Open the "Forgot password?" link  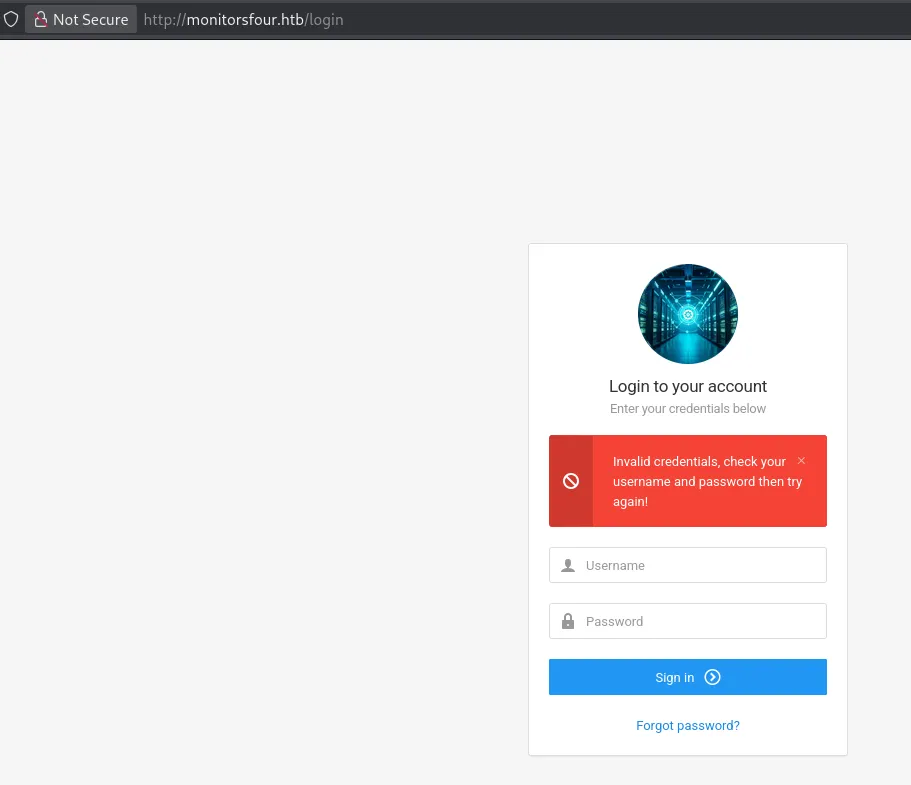688,725
